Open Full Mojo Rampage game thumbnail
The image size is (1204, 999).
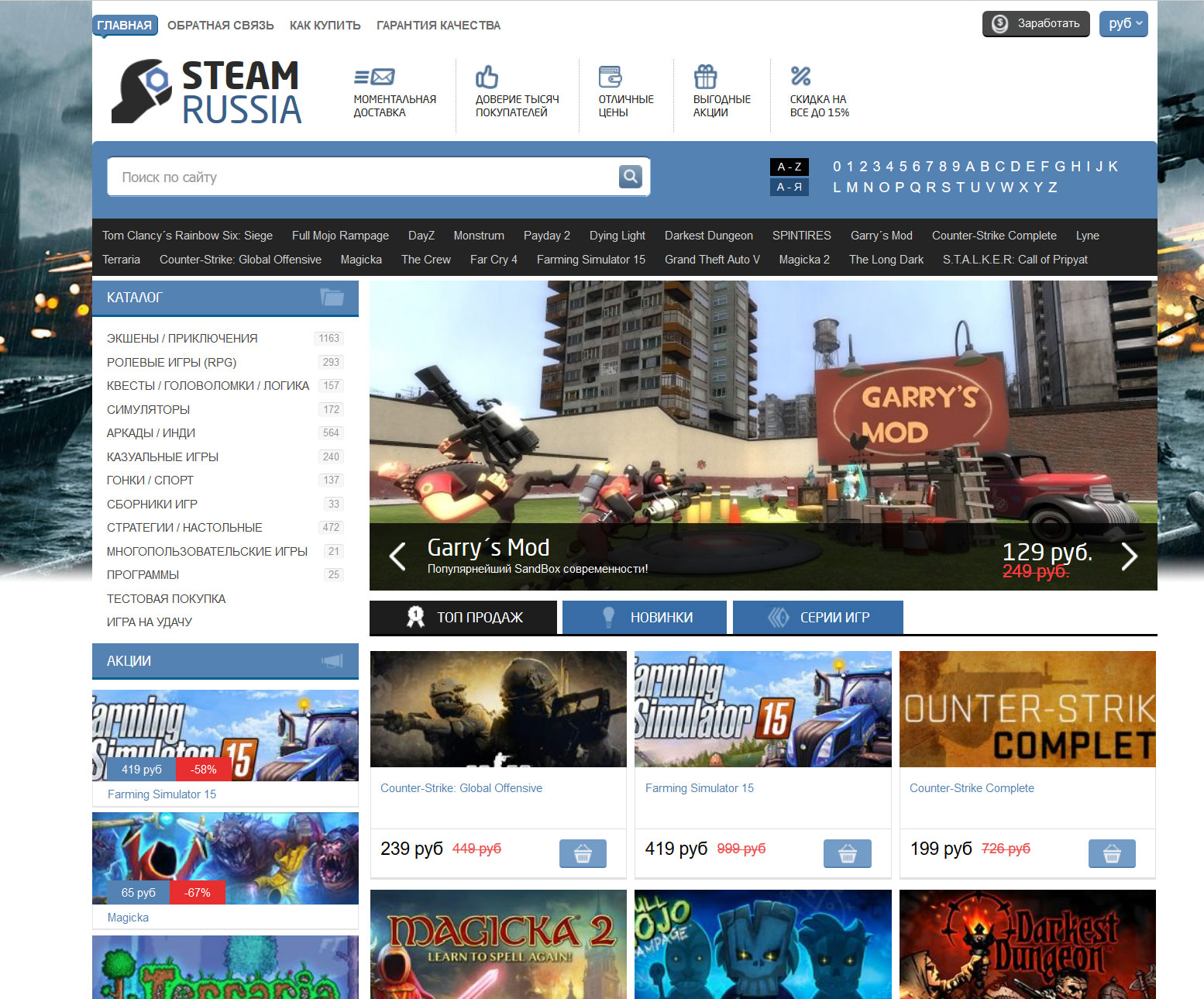tap(763, 944)
